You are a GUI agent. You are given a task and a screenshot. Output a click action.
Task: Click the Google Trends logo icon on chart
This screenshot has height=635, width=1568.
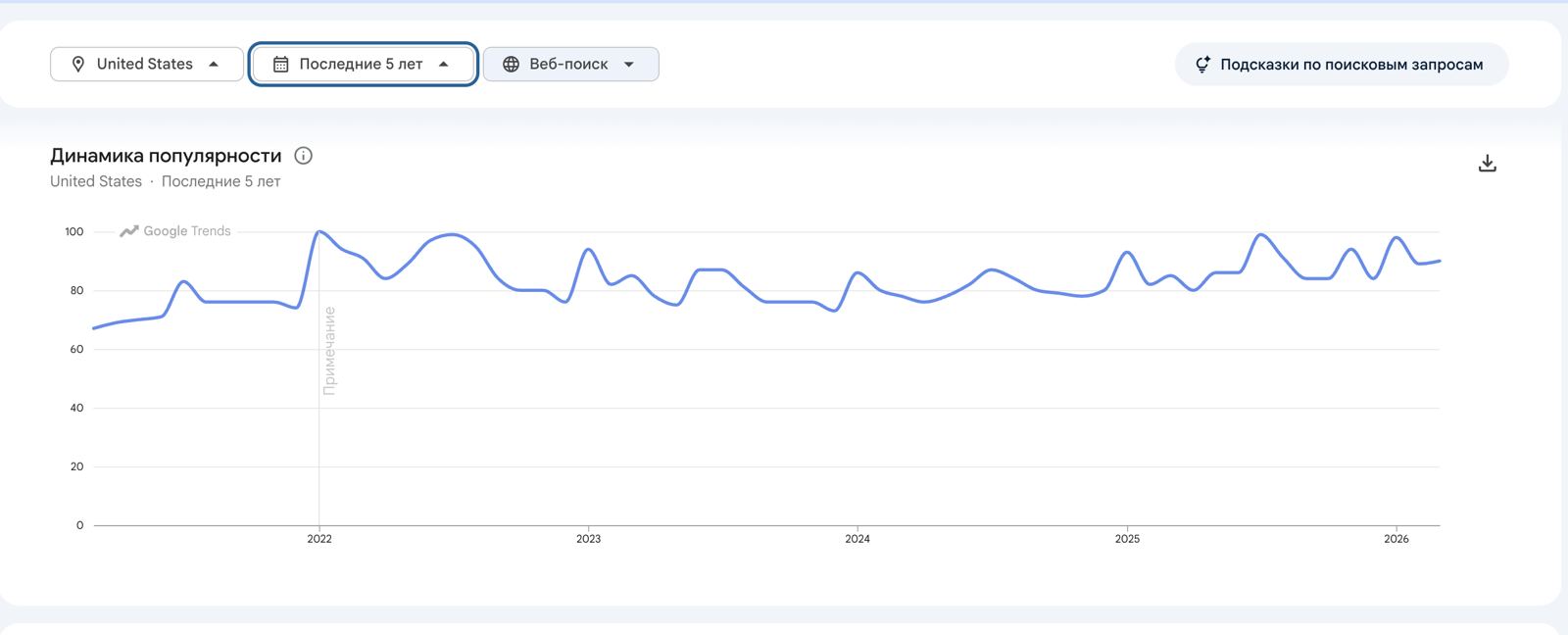click(128, 231)
